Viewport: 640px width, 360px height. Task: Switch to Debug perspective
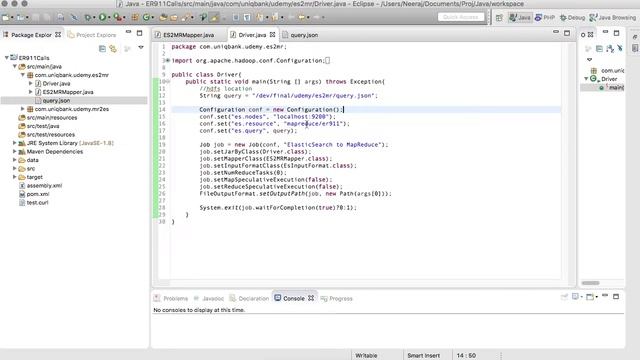point(572,18)
